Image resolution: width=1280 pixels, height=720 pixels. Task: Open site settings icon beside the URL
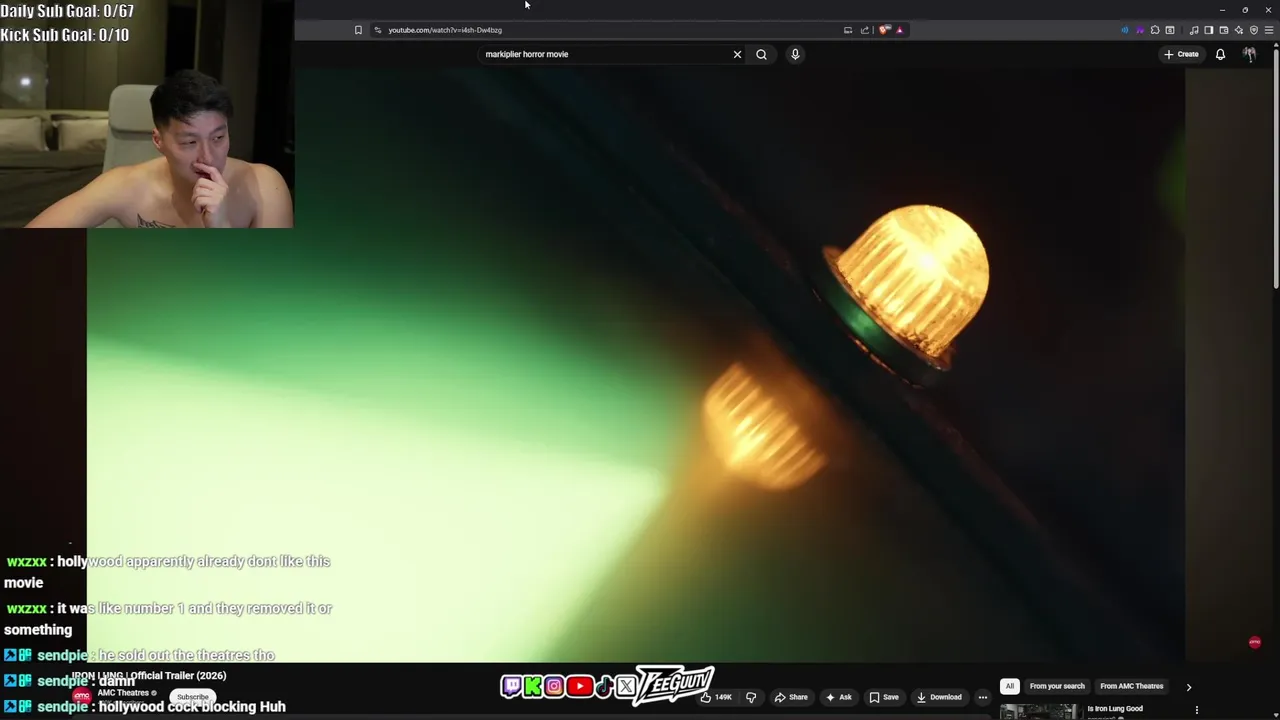coord(378,30)
